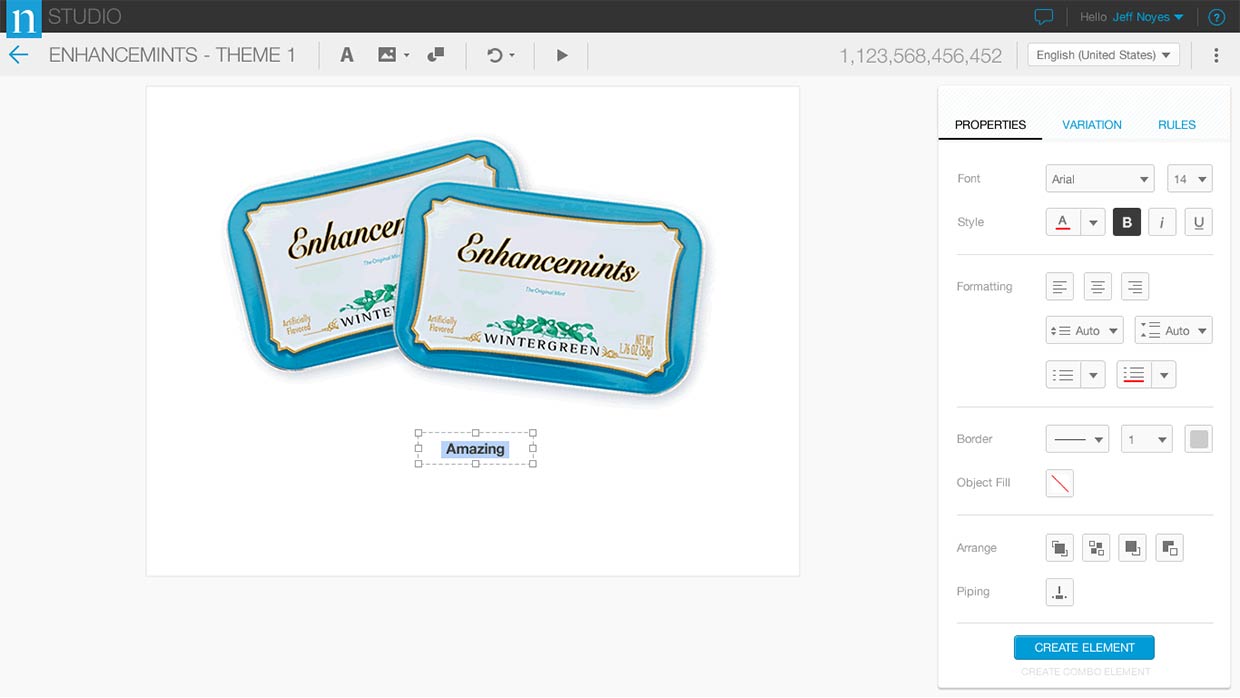Toggle Bold style
The image size is (1240, 698).
[x=1127, y=222]
